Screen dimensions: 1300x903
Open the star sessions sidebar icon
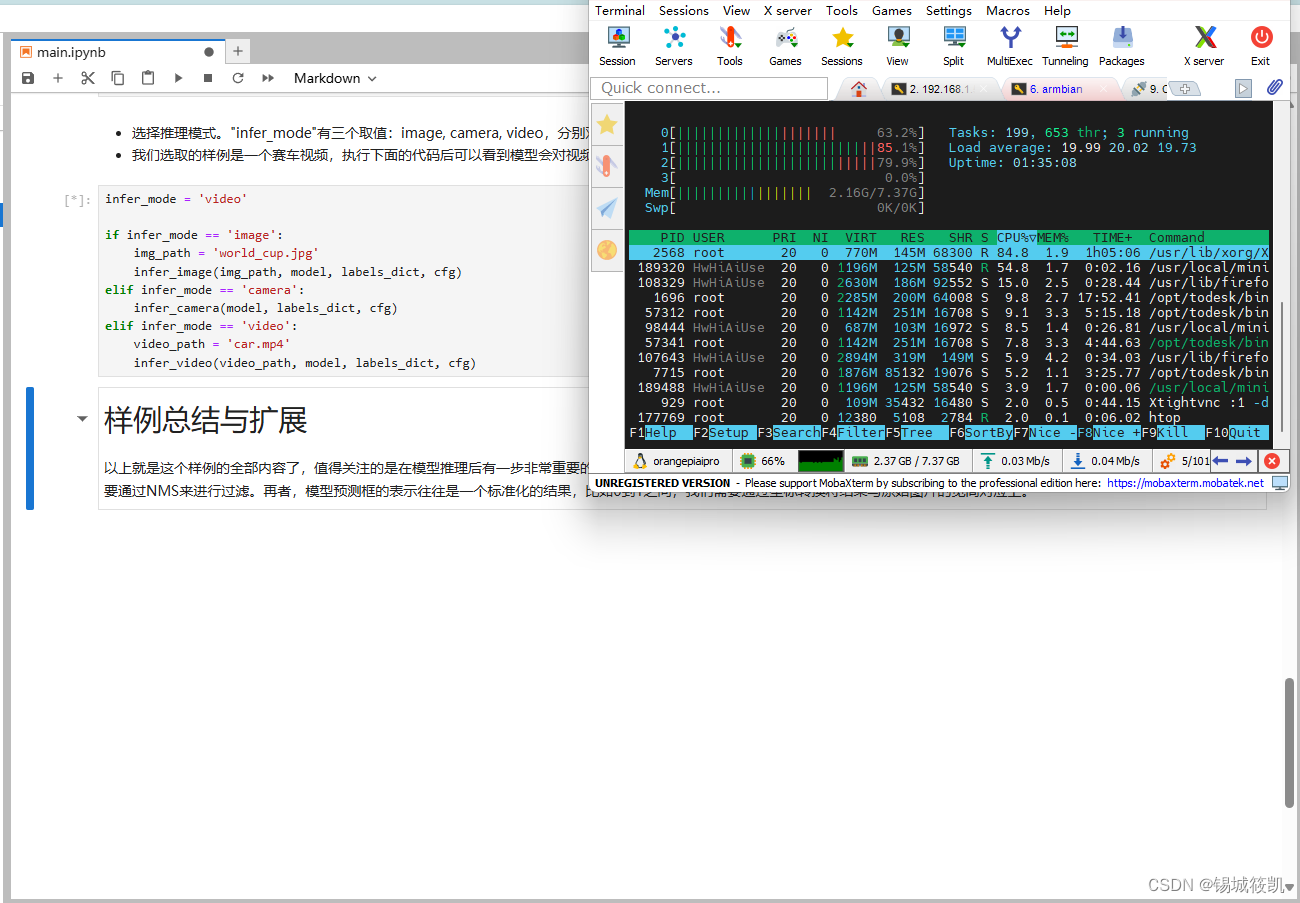pyautogui.click(x=607, y=124)
